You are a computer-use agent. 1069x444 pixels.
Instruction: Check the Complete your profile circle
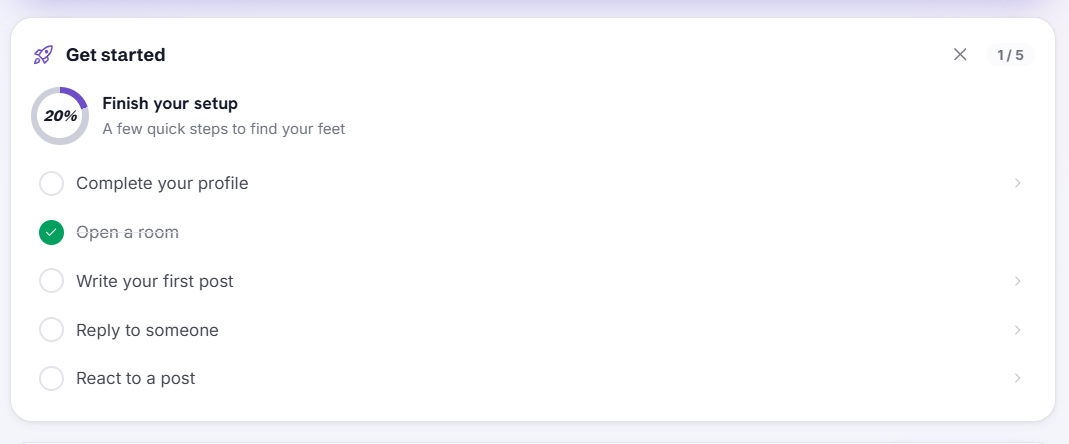[52, 183]
